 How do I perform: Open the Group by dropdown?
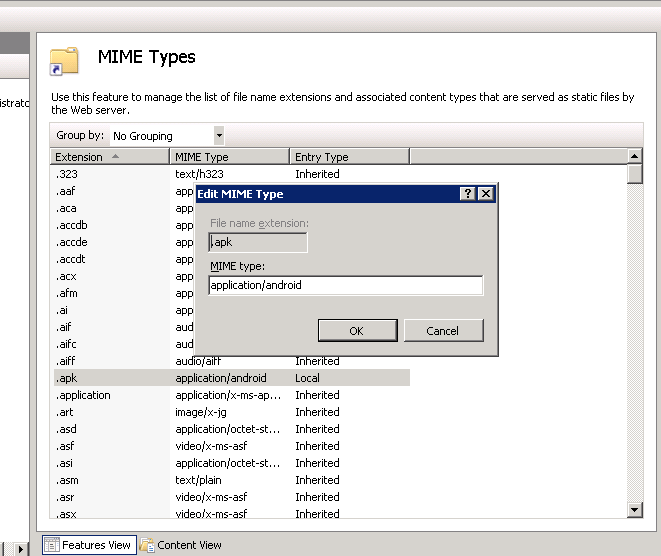pyautogui.click(x=219, y=136)
